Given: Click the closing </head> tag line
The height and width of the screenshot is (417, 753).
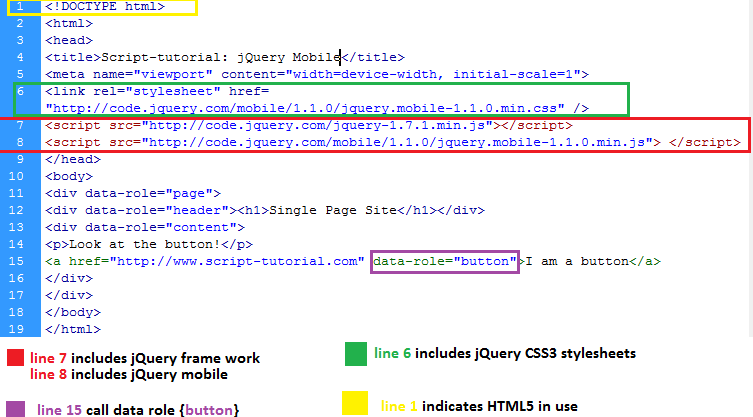Looking at the screenshot, I should tap(73, 159).
